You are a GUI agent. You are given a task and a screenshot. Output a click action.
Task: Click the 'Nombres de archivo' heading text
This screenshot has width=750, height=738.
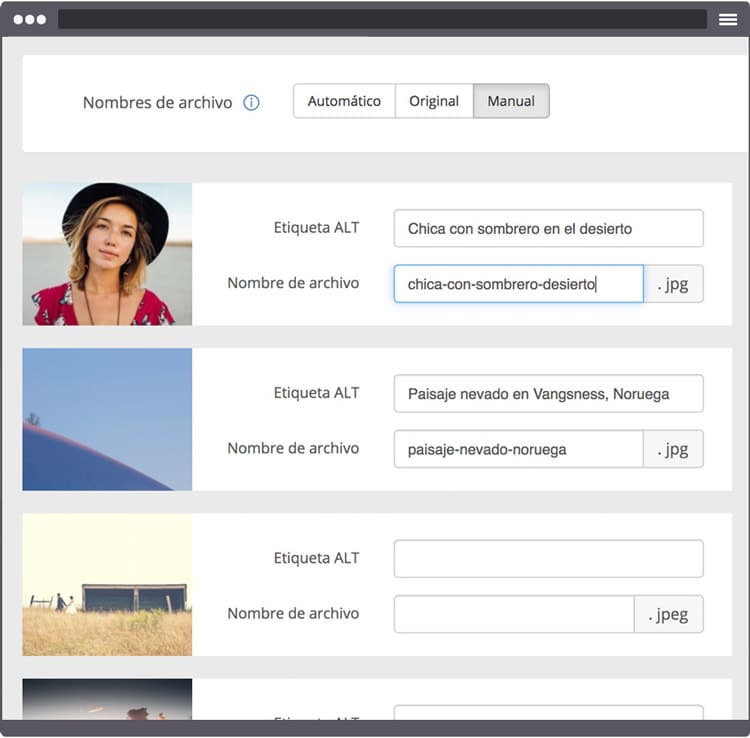point(157,102)
